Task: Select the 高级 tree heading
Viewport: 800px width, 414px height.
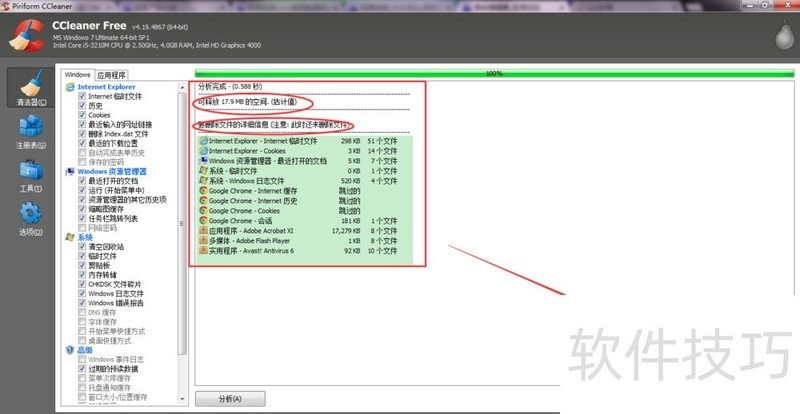Action: coord(85,350)
